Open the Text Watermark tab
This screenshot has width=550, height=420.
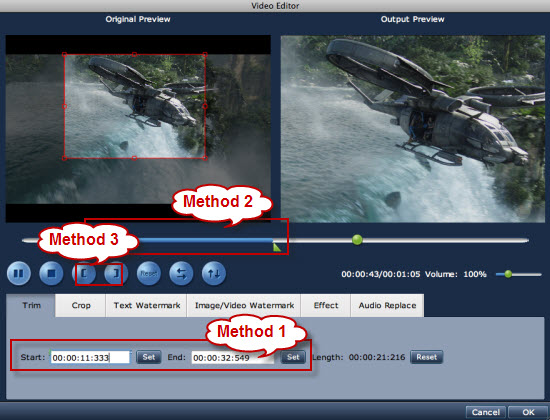pos(147,306)
